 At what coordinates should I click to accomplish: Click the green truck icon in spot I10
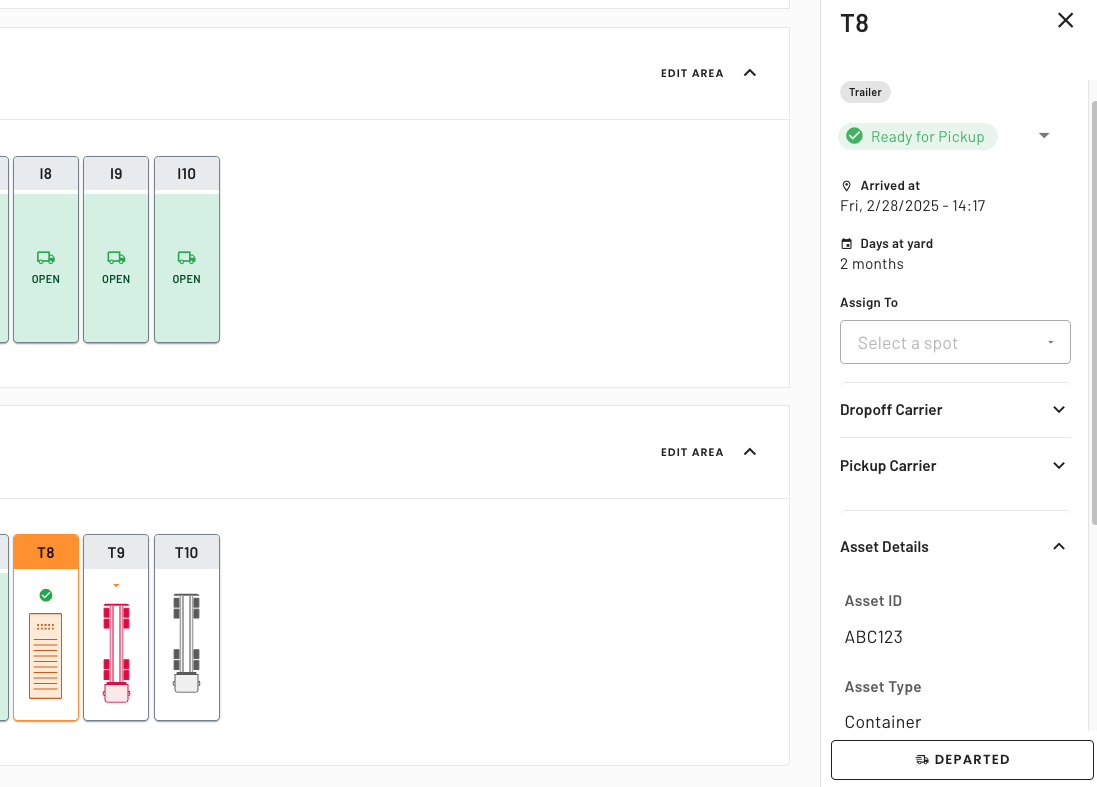pos(187,258)
